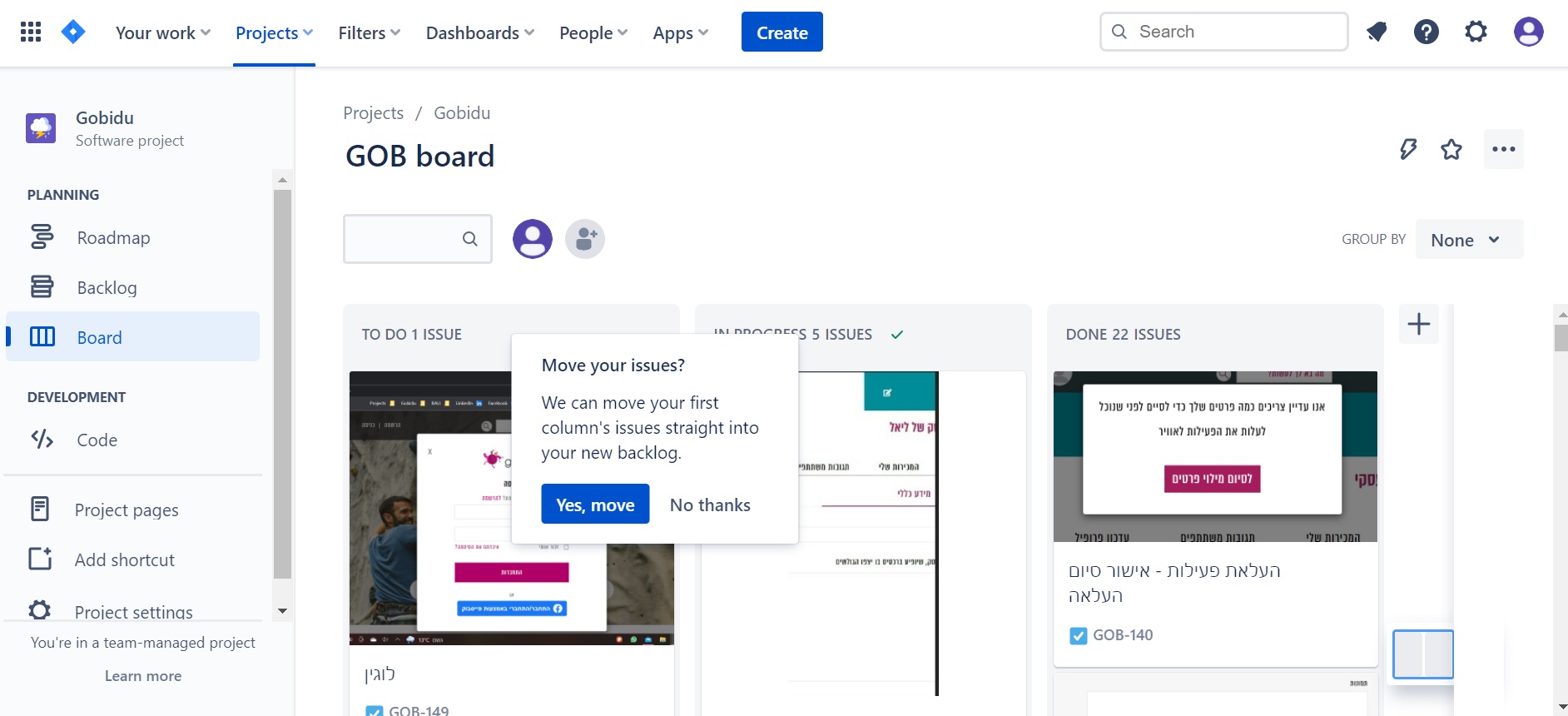Click the add people icon

point(585,239)
